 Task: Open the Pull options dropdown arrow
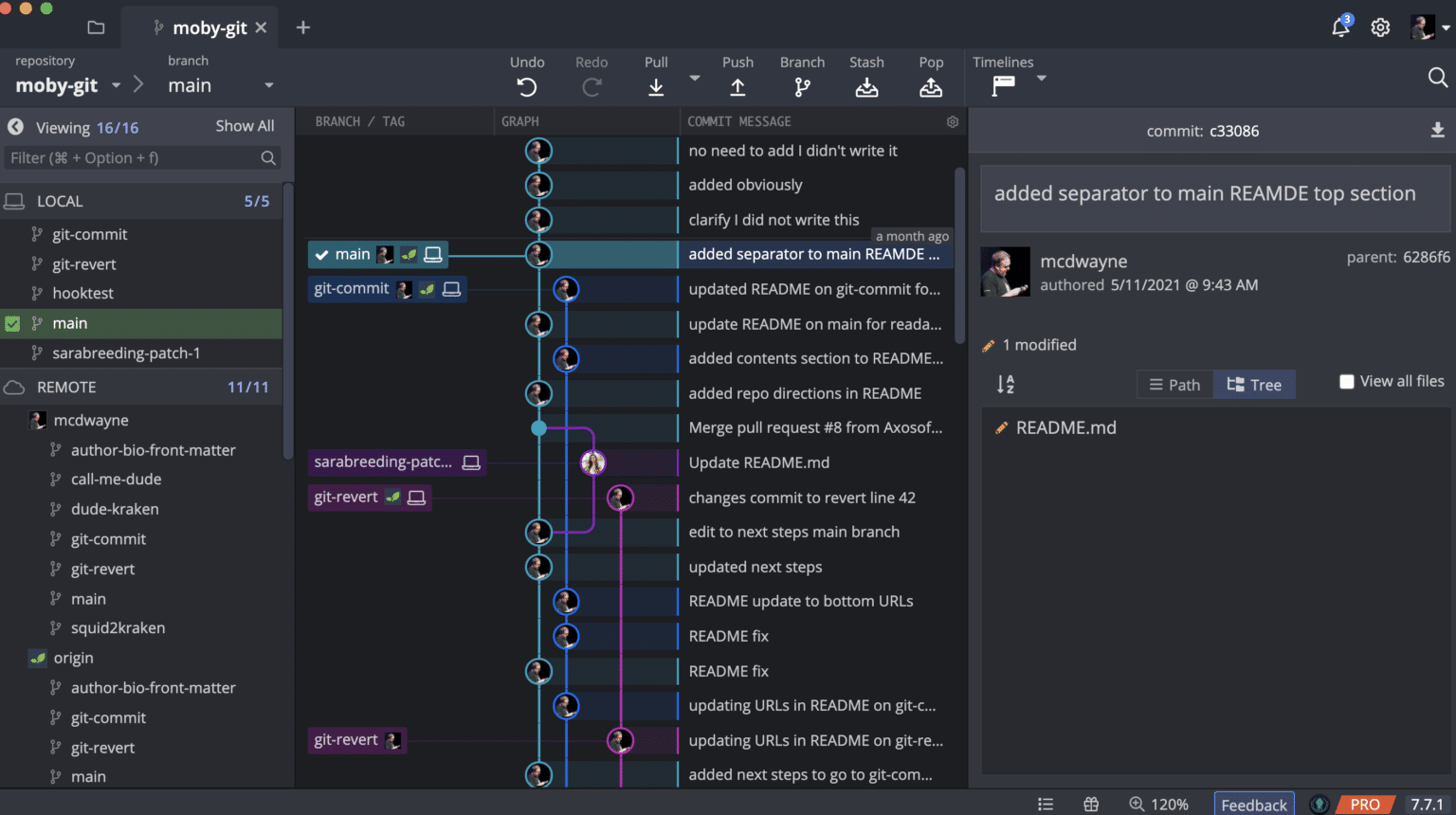[694, 80]
